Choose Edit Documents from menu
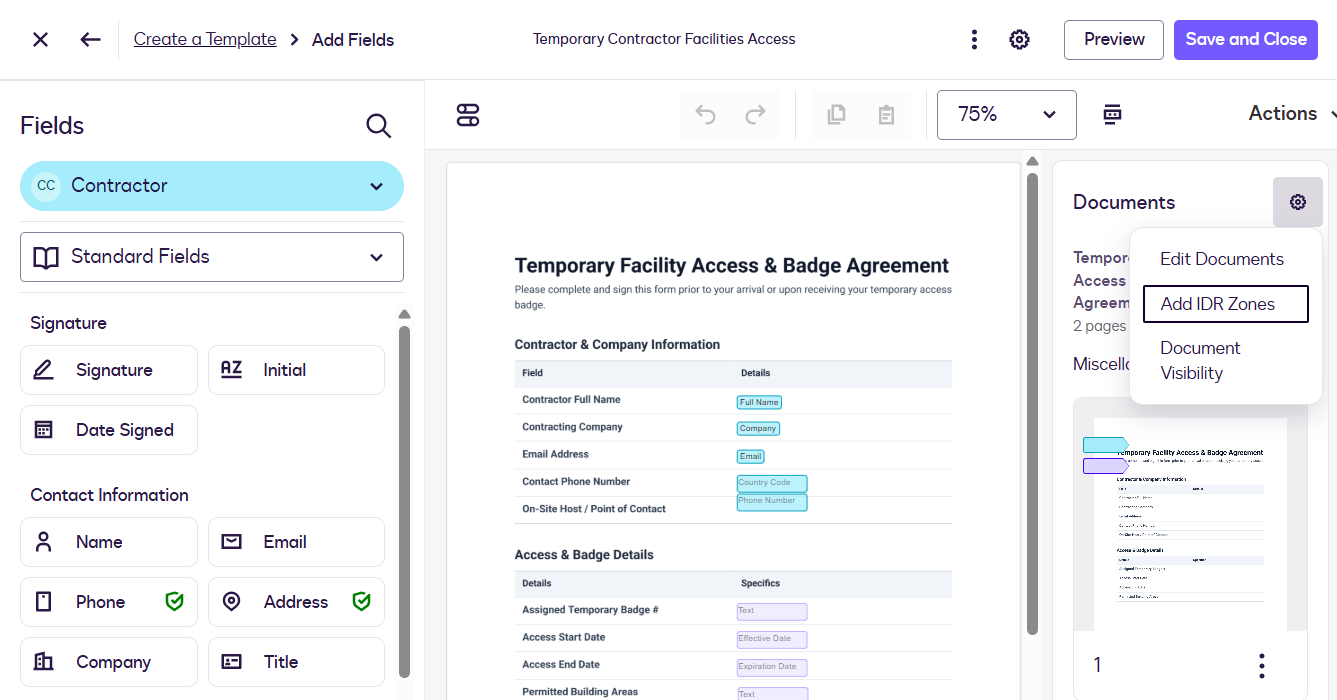 1222,259
